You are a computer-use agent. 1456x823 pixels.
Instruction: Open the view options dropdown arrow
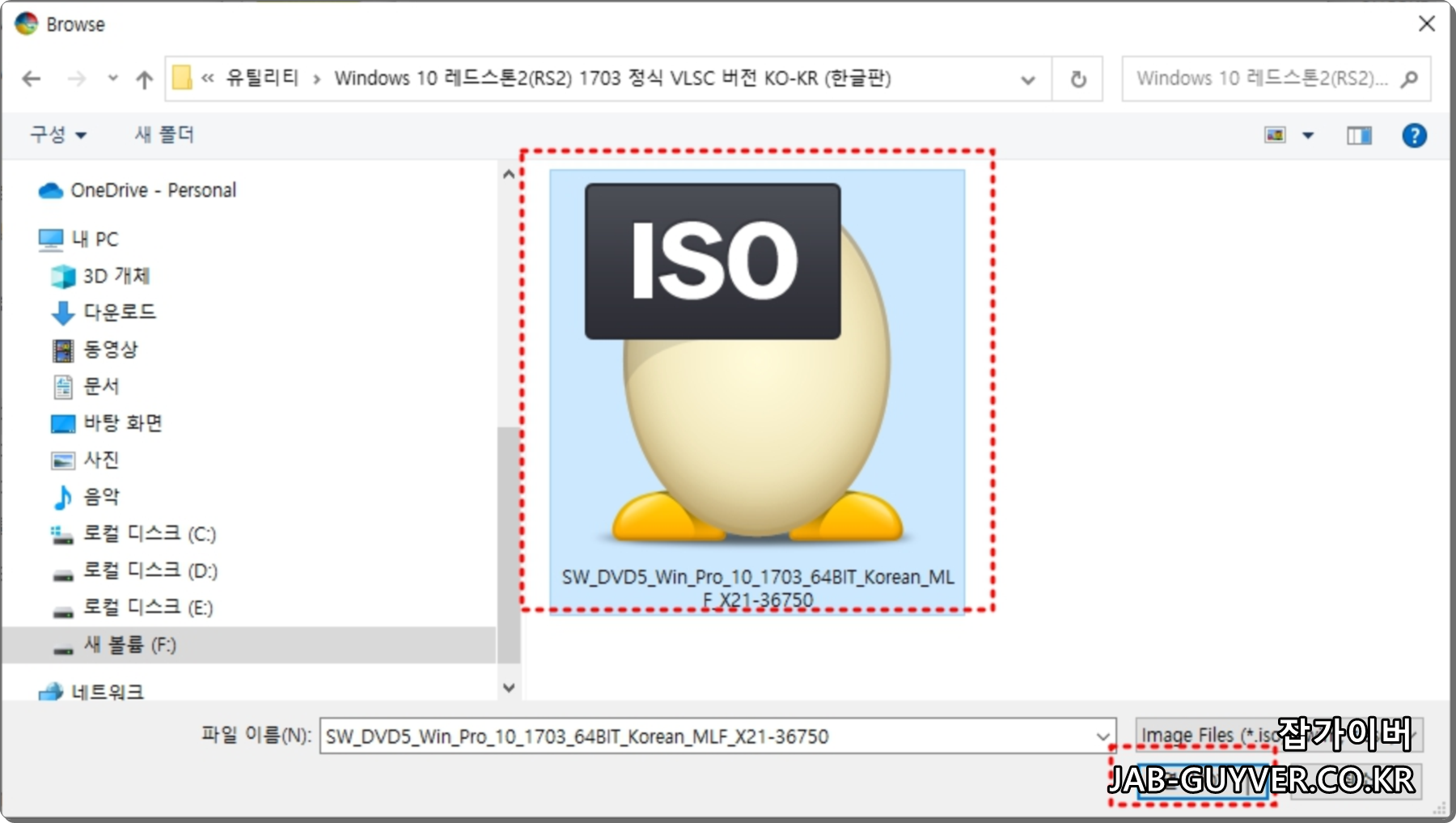point(1308,135)
